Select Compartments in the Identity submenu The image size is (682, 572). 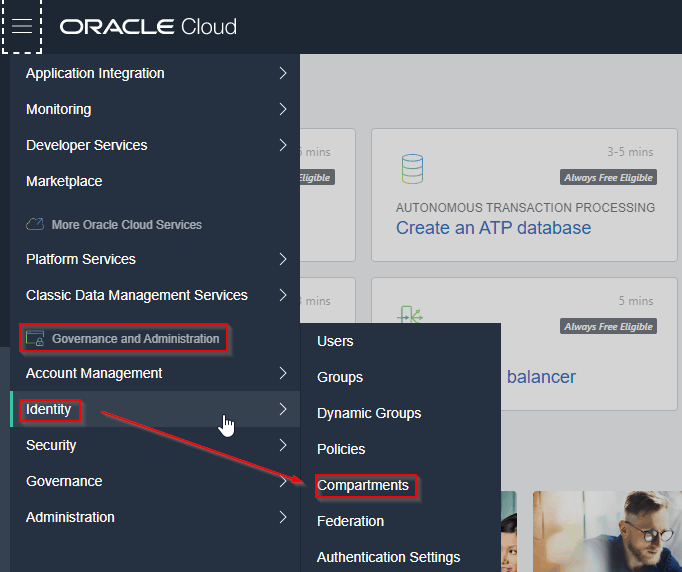point(363,485)
